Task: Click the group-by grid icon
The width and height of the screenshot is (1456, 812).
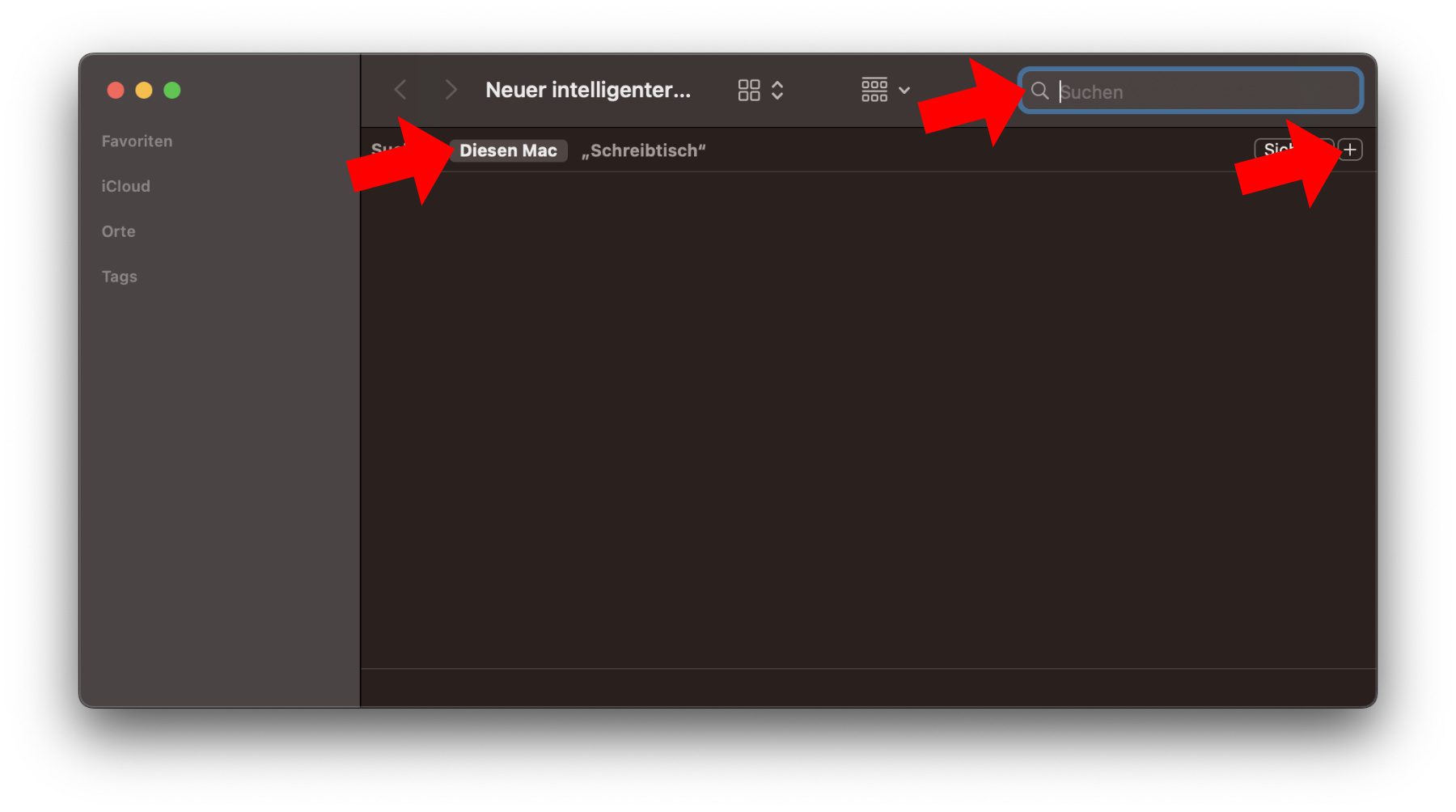Action: [874, 90]
